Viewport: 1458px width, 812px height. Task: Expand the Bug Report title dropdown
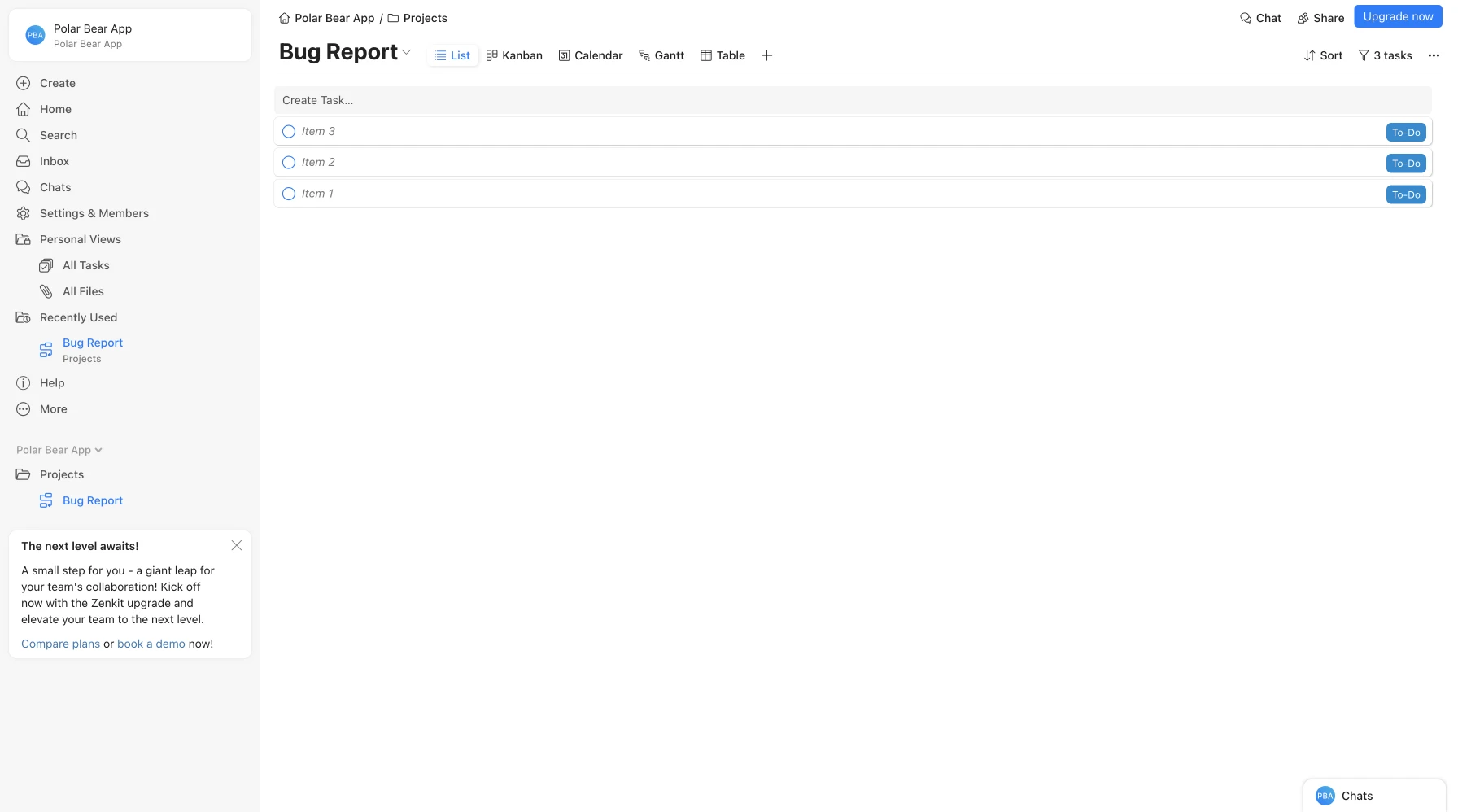407,52
